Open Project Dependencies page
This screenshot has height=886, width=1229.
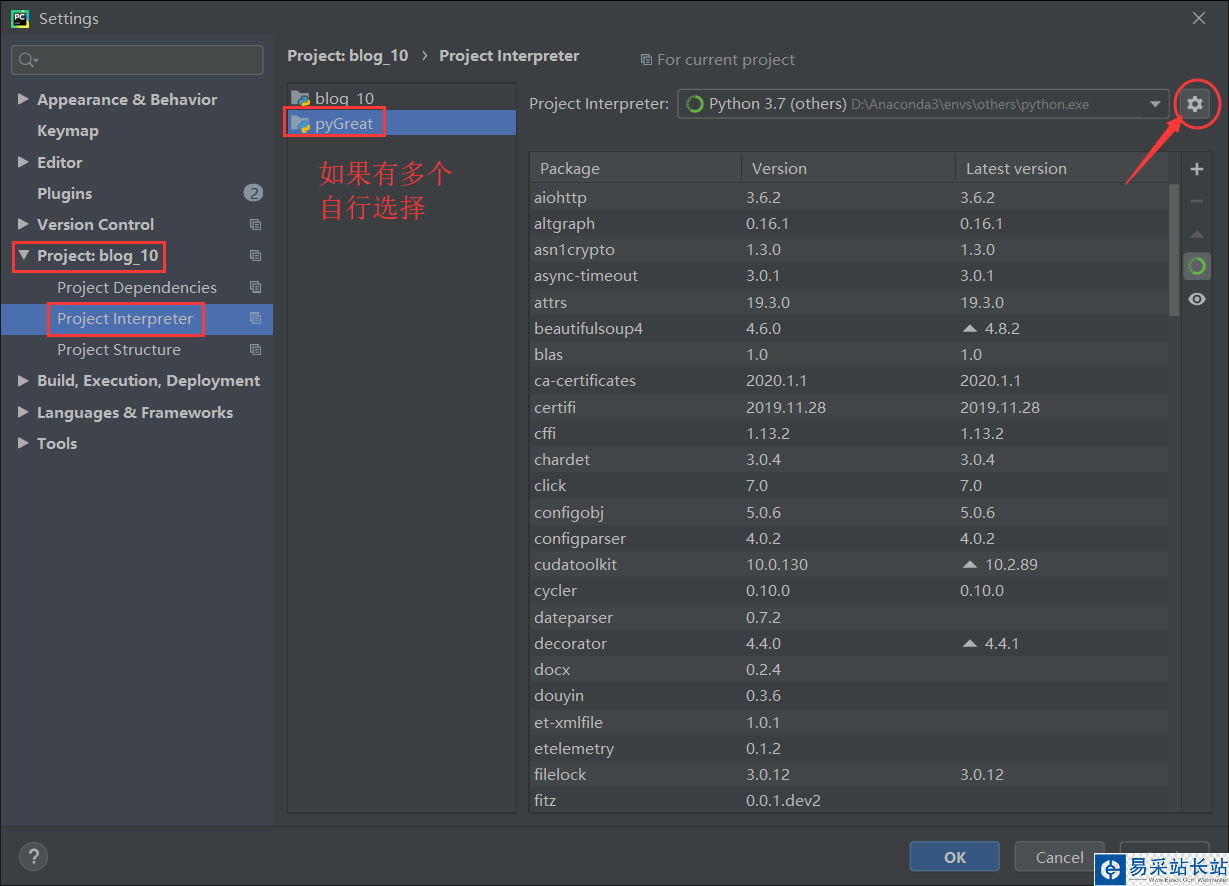(137, 287)
